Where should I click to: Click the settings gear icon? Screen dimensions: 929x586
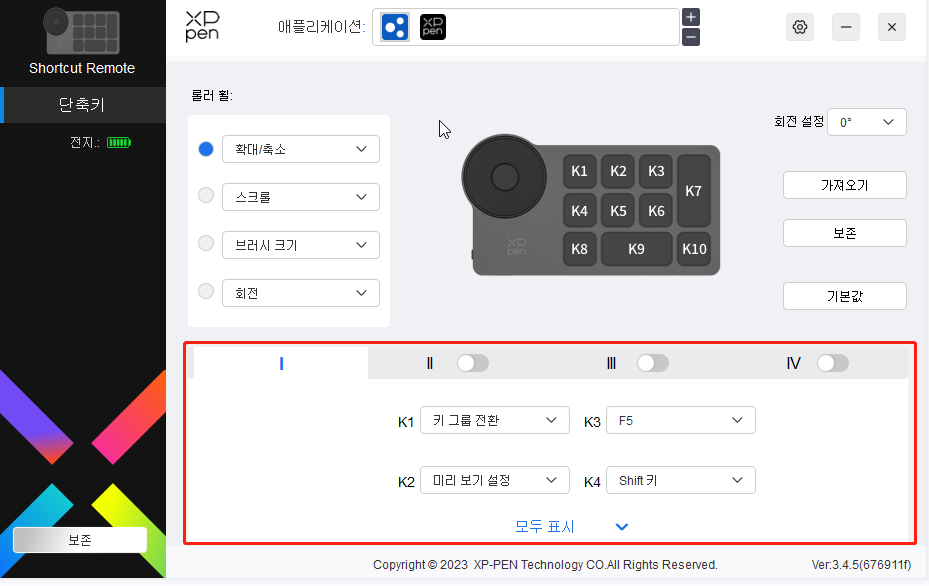pos(800,27)
